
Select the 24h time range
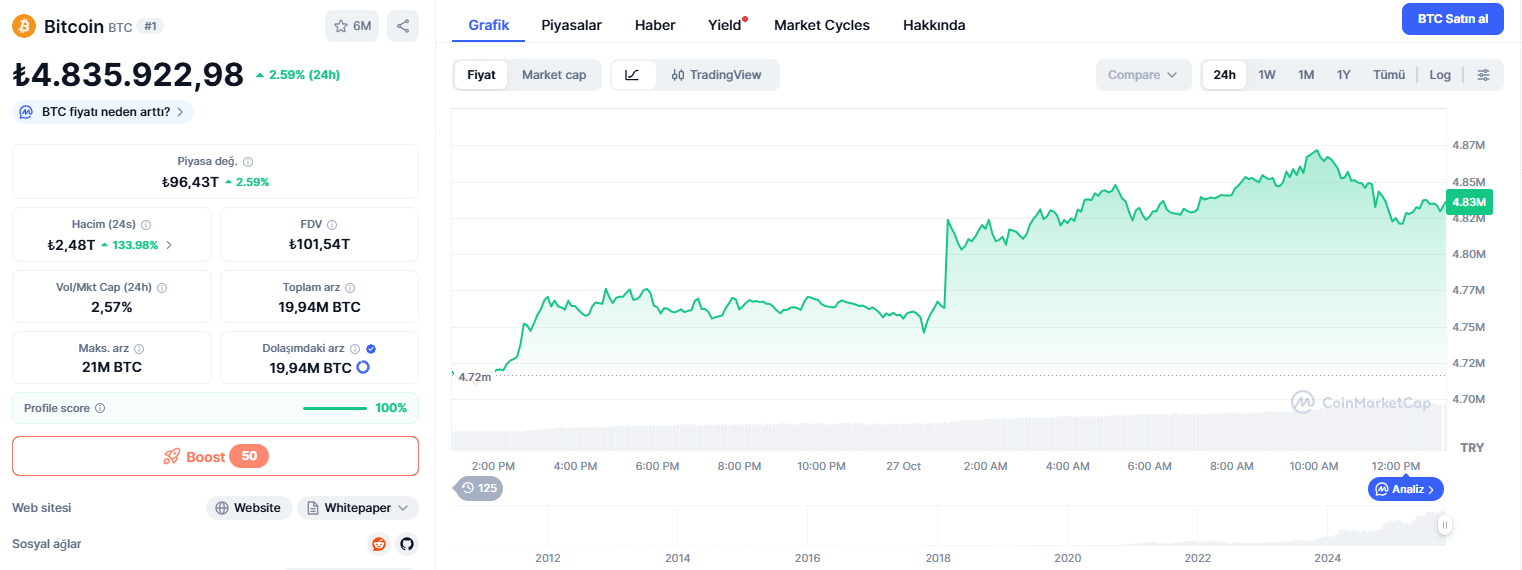click(x=1224, y=75)
